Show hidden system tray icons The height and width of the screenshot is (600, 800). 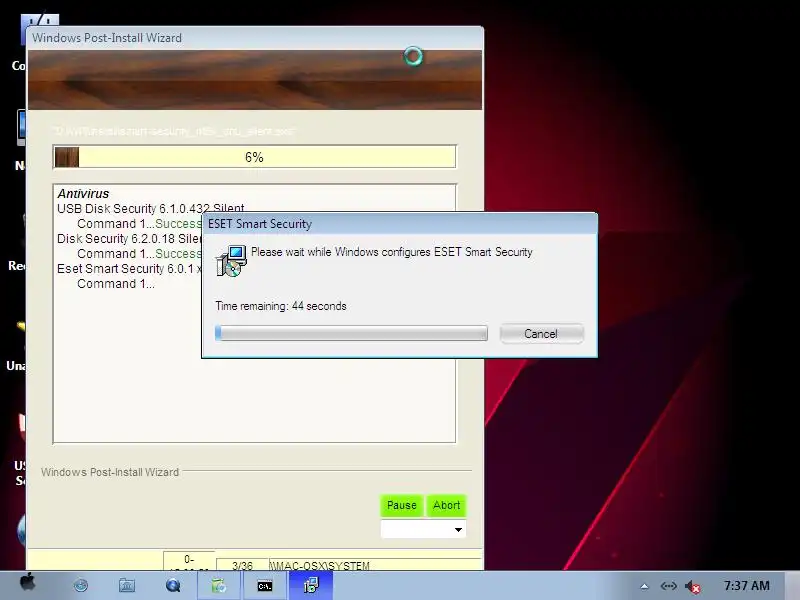tap(644, 586)
